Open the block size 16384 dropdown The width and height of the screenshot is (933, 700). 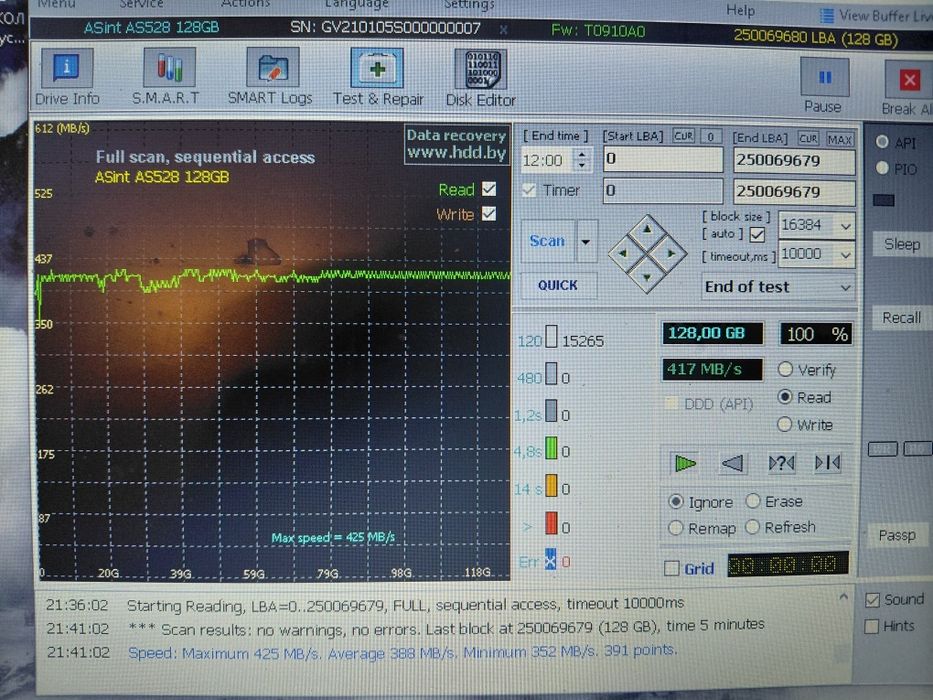tap(845, 226)
